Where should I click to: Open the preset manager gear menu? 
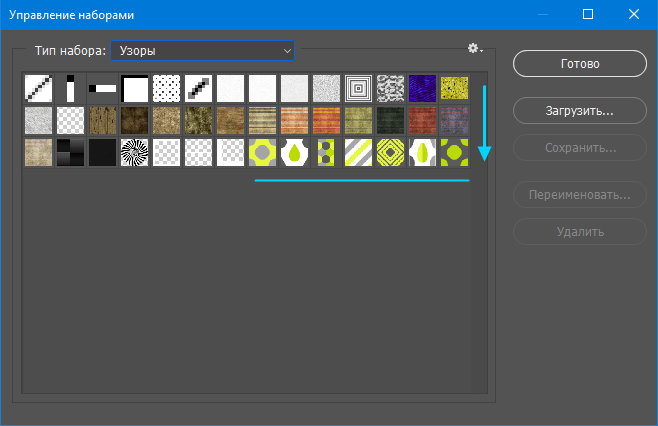475,49
